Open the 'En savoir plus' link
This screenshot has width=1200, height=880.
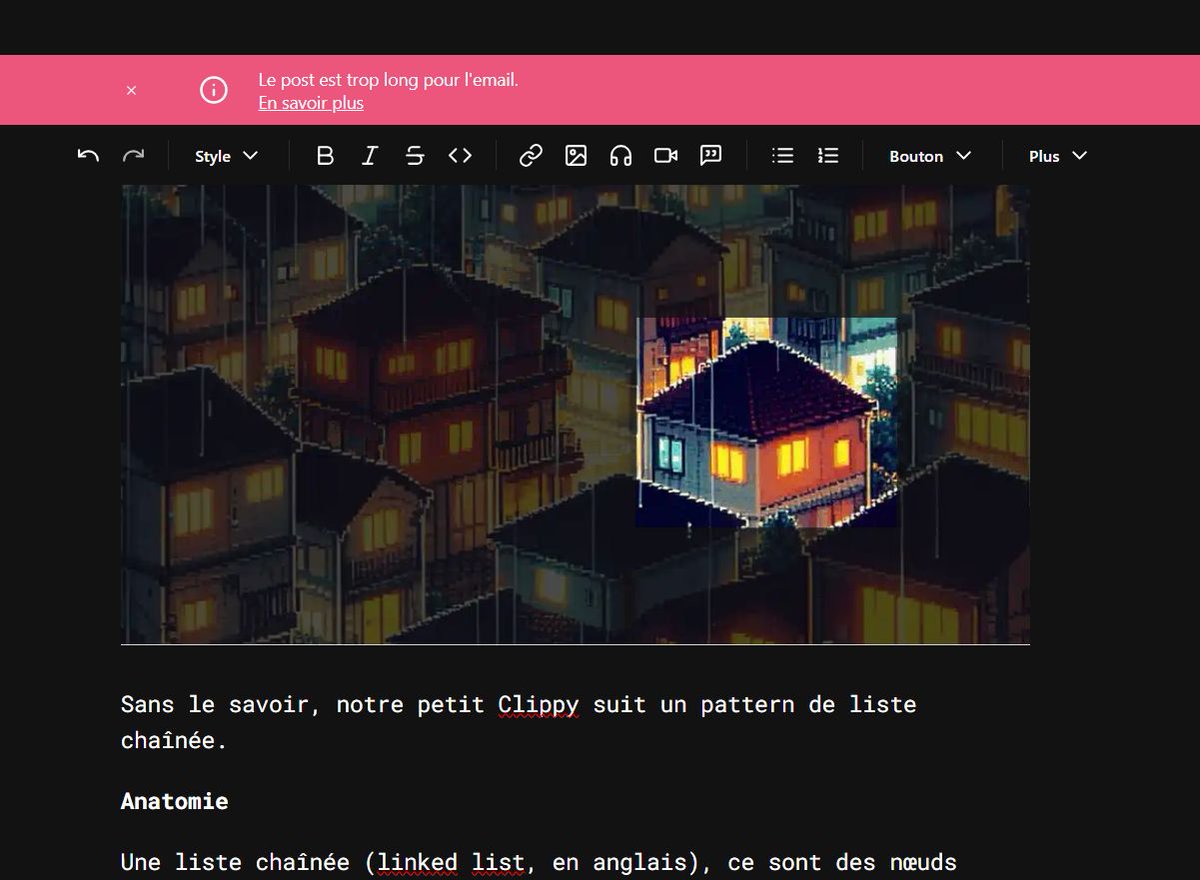[x=311, y=103]
